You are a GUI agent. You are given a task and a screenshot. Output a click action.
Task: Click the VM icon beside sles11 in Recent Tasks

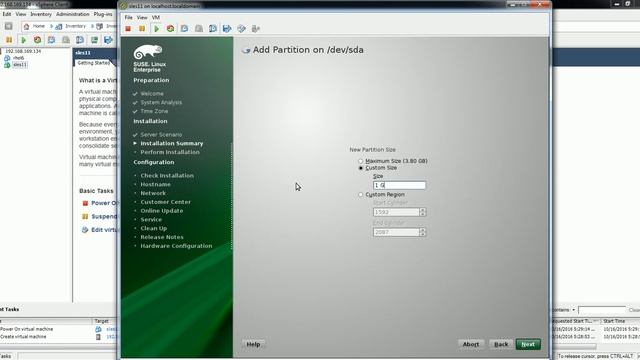click(x=98, y=329)
